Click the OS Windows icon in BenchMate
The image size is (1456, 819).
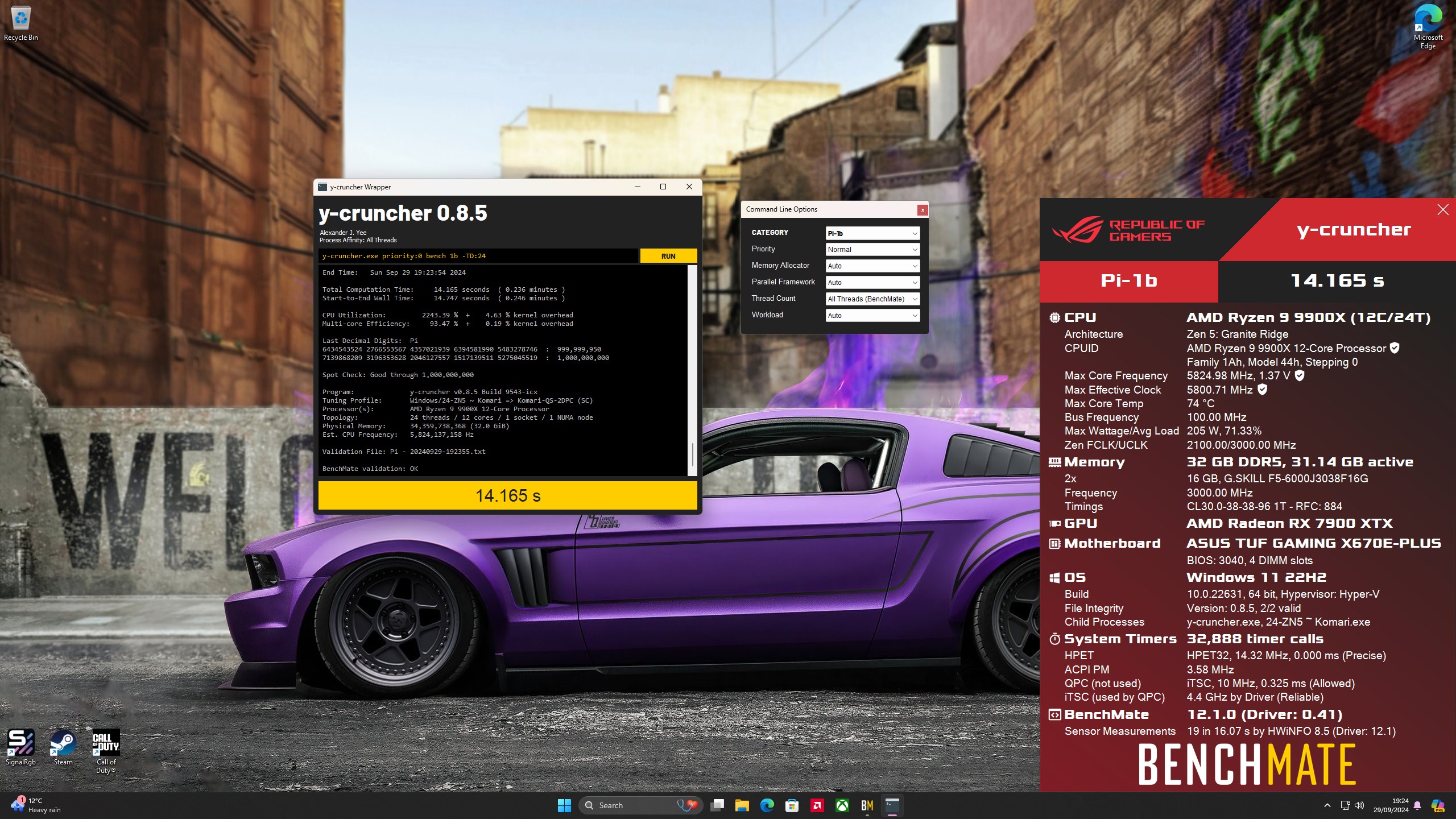(1055, 578)
